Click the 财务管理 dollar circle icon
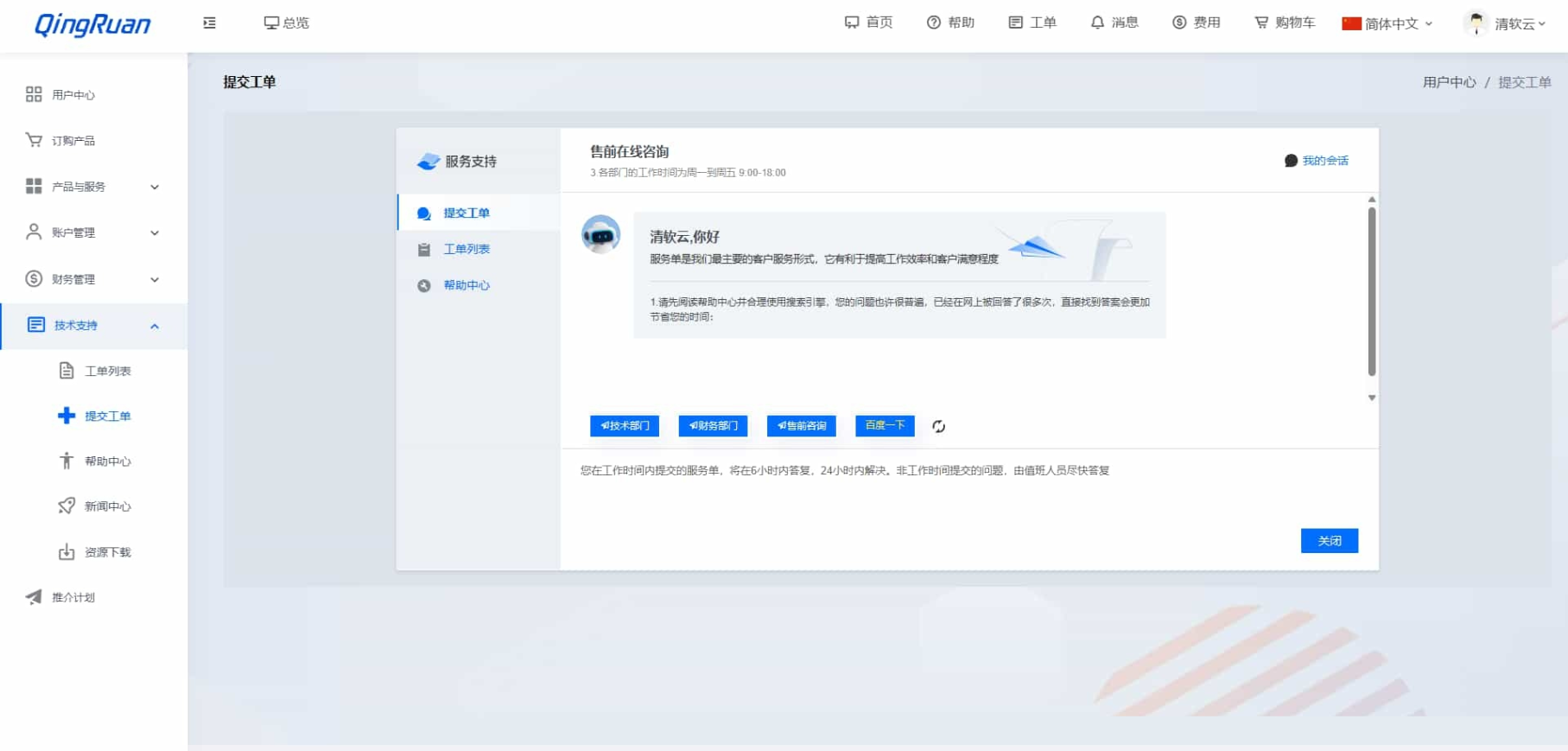The image size is (1568, 751). coord(34,278)
